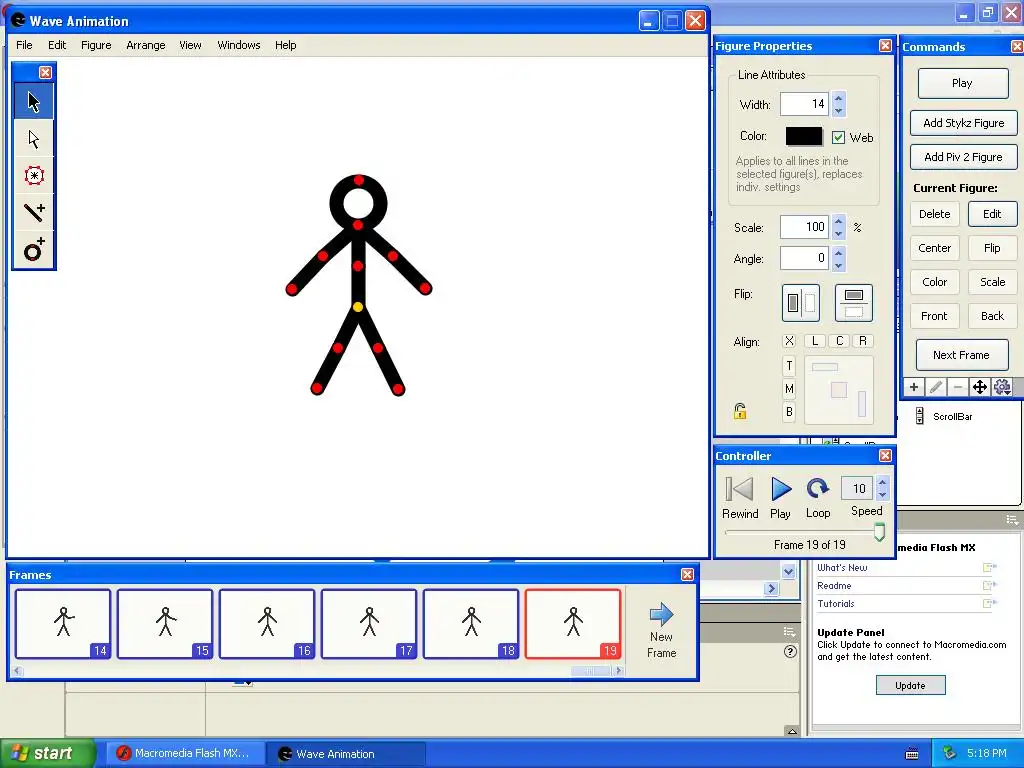Flip figure vertically using Flip icon

click(854, 303)
